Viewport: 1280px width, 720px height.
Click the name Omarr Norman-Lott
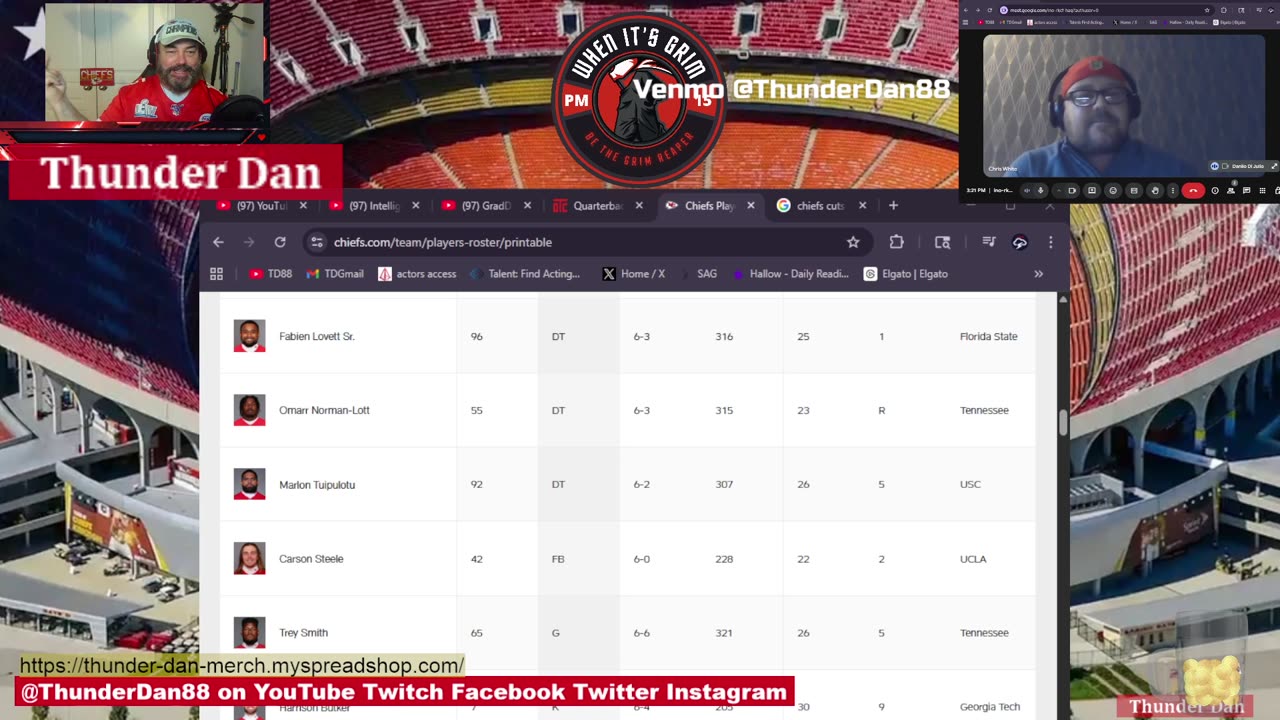pos(324,410)
